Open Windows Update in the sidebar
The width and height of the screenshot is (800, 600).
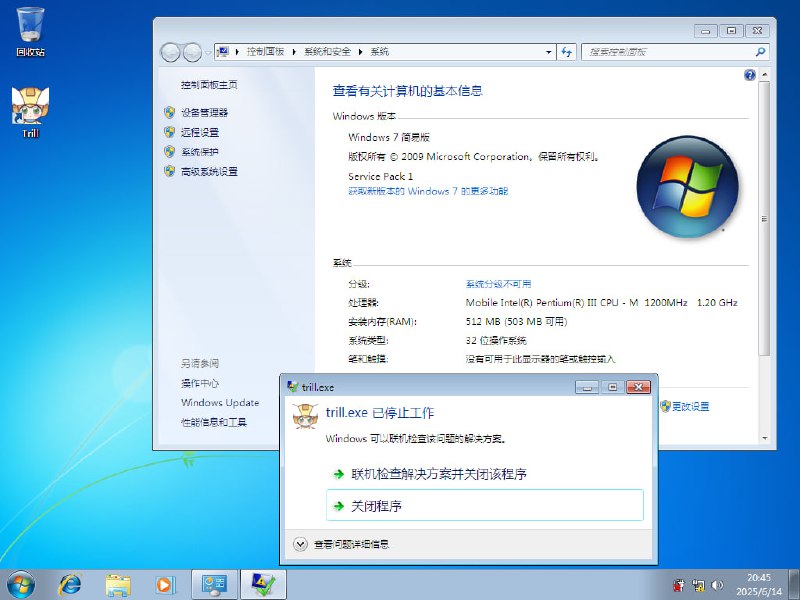pos(220,403)
